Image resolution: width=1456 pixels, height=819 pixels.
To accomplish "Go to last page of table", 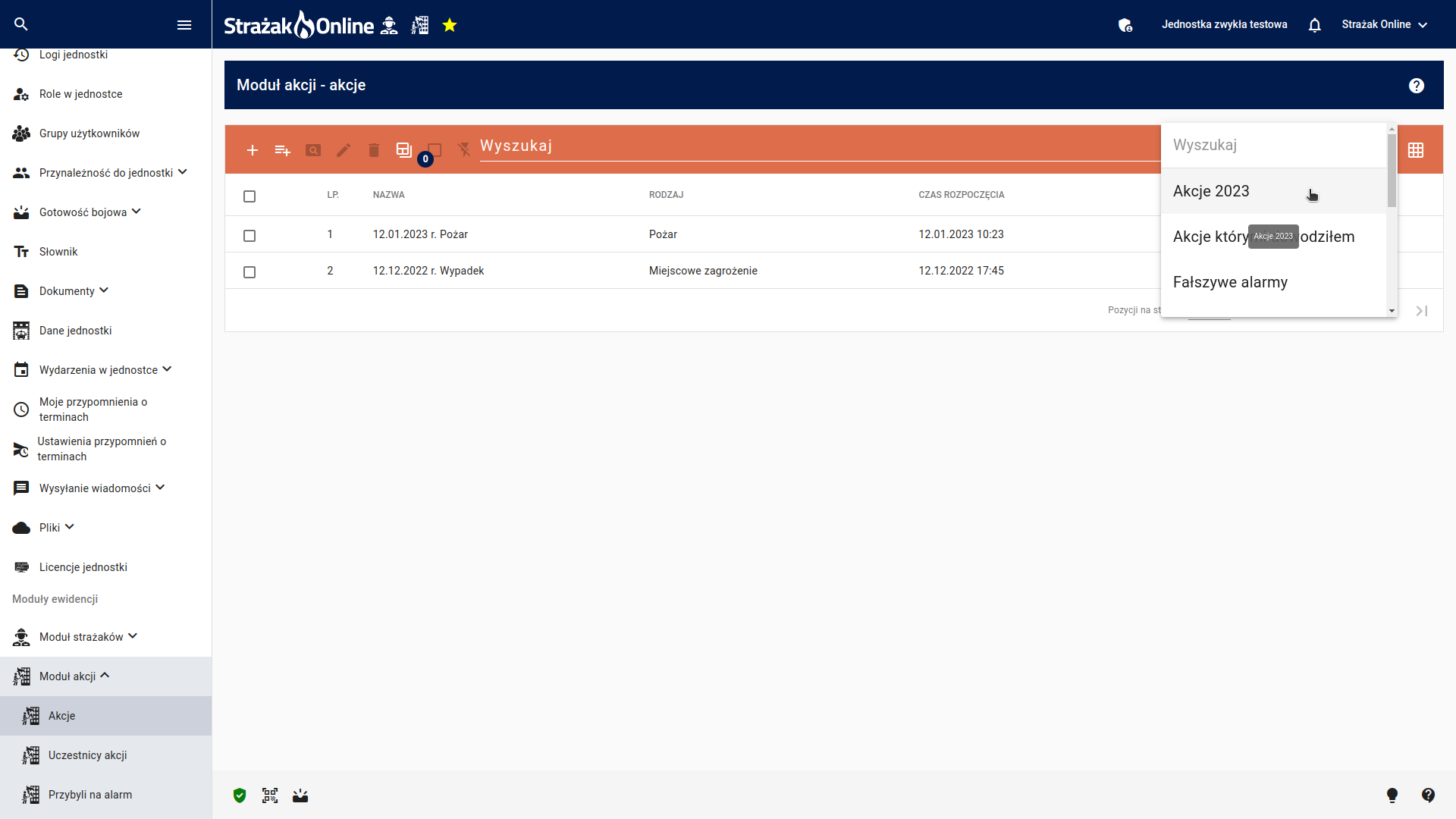I will (x=1422, y=311).
